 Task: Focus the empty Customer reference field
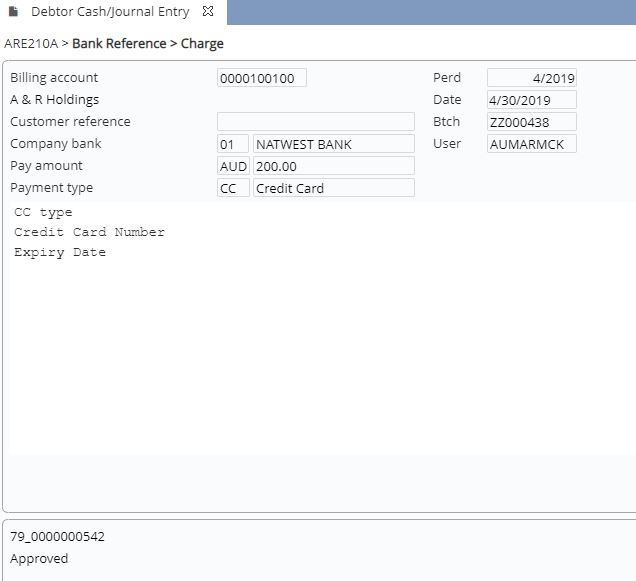tap(315, 122)
